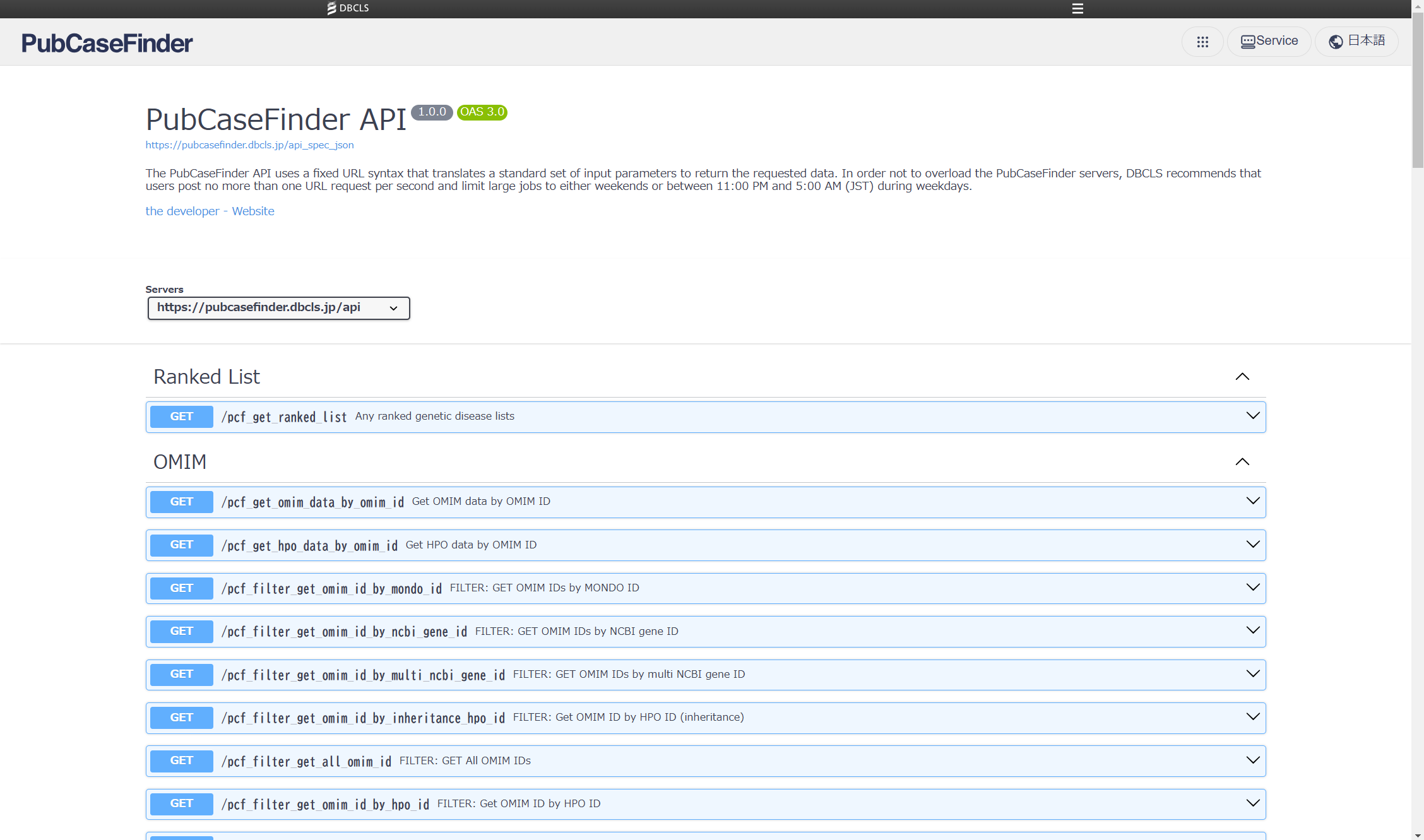Click 'FILTER: GET OMIM IDs by NCBI gene ID' text
Screen dimensions: 1424x840
pos(577,631)
